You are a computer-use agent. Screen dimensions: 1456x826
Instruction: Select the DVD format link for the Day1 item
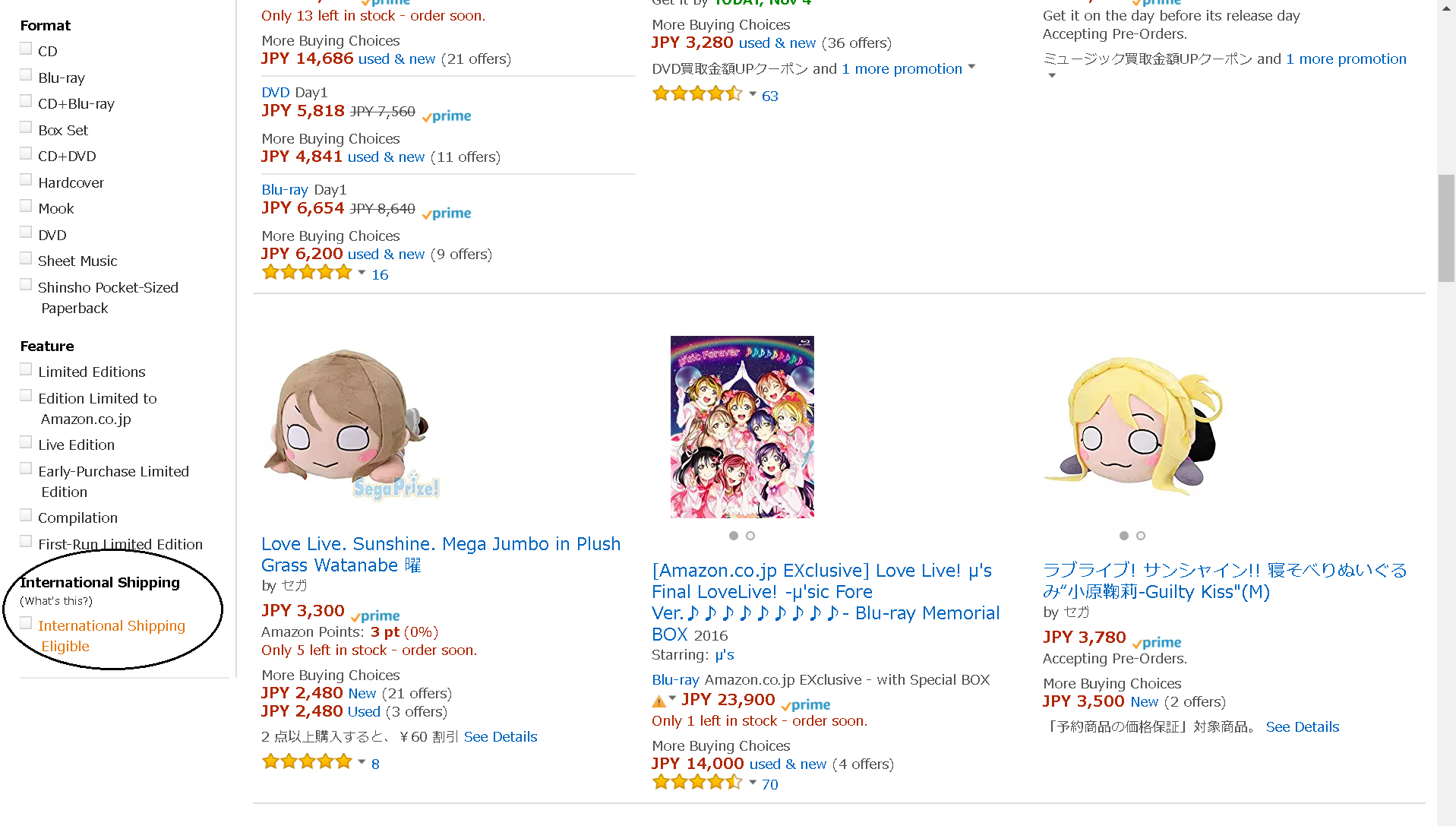[x=276, y=92]
